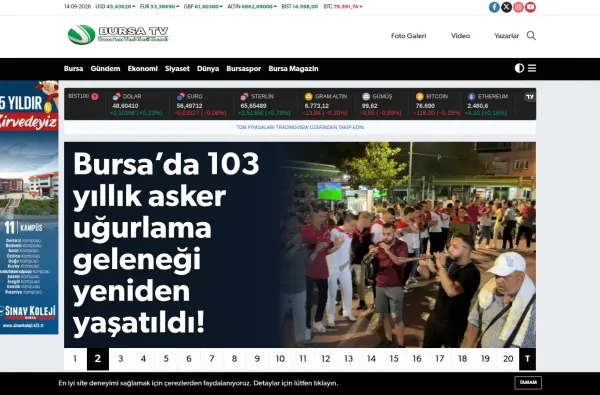600x395 pixels.
Task: Open the X (Twitter) social icon
Action: tap(506, 7)
